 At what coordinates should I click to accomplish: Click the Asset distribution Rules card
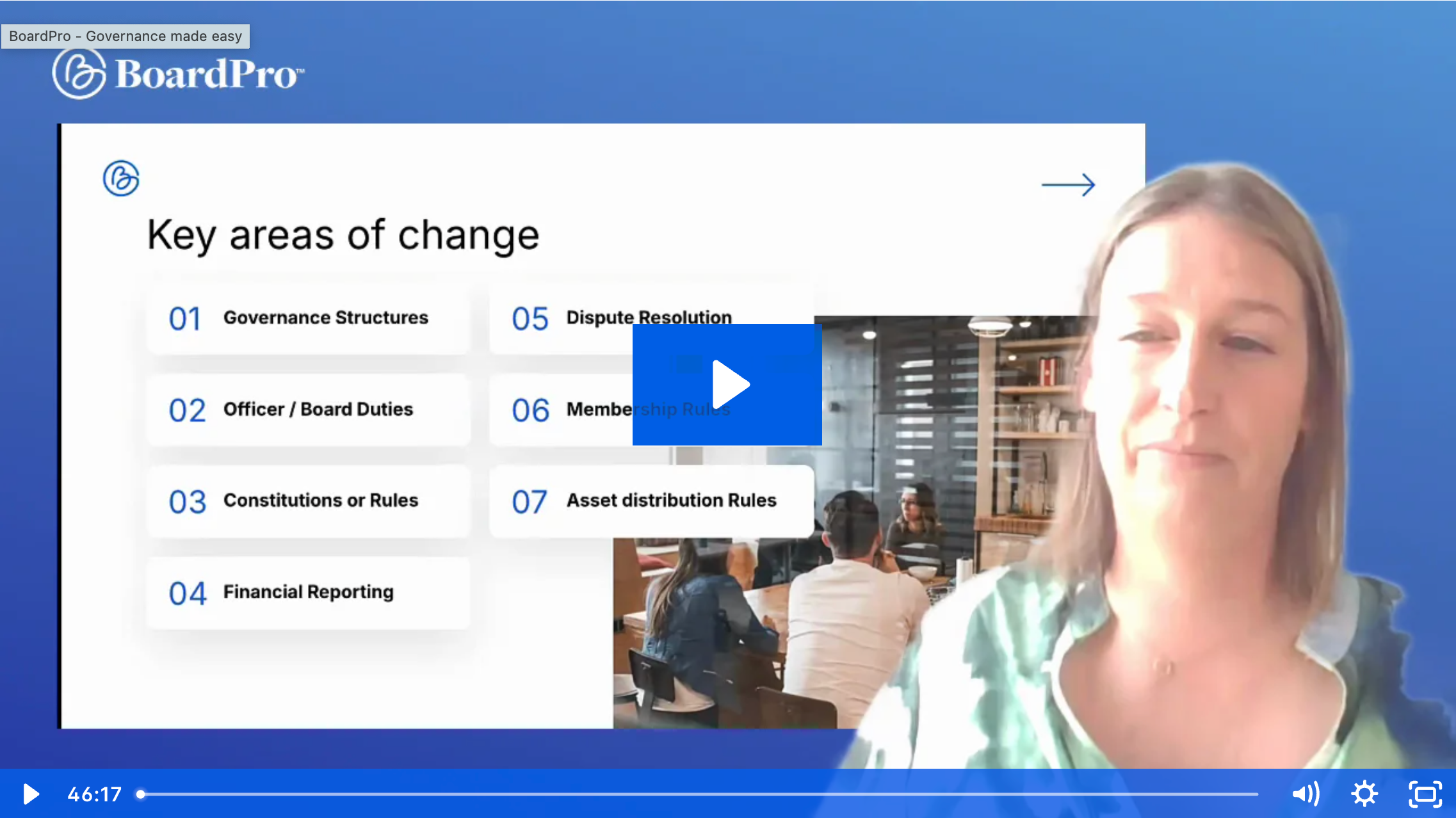(651, 501)
